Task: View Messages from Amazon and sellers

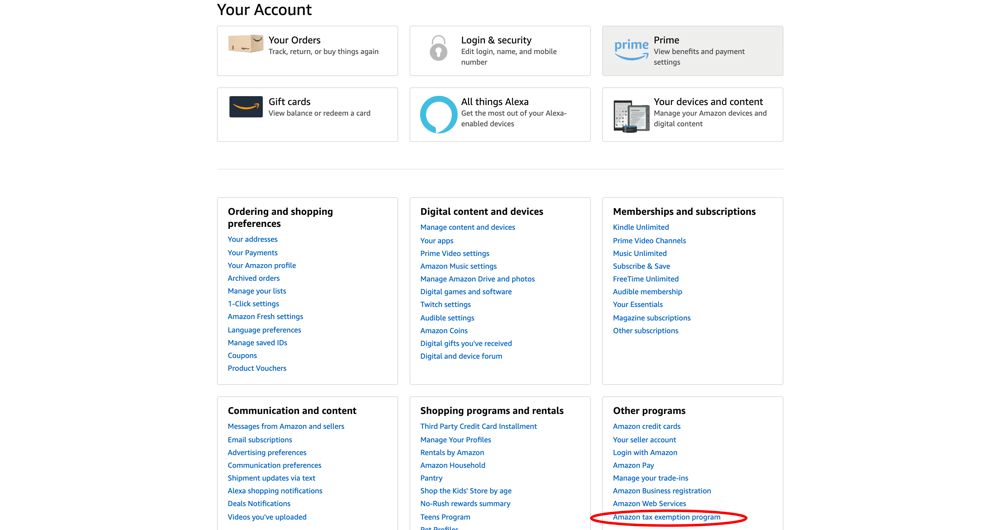Action: (285, 427)
